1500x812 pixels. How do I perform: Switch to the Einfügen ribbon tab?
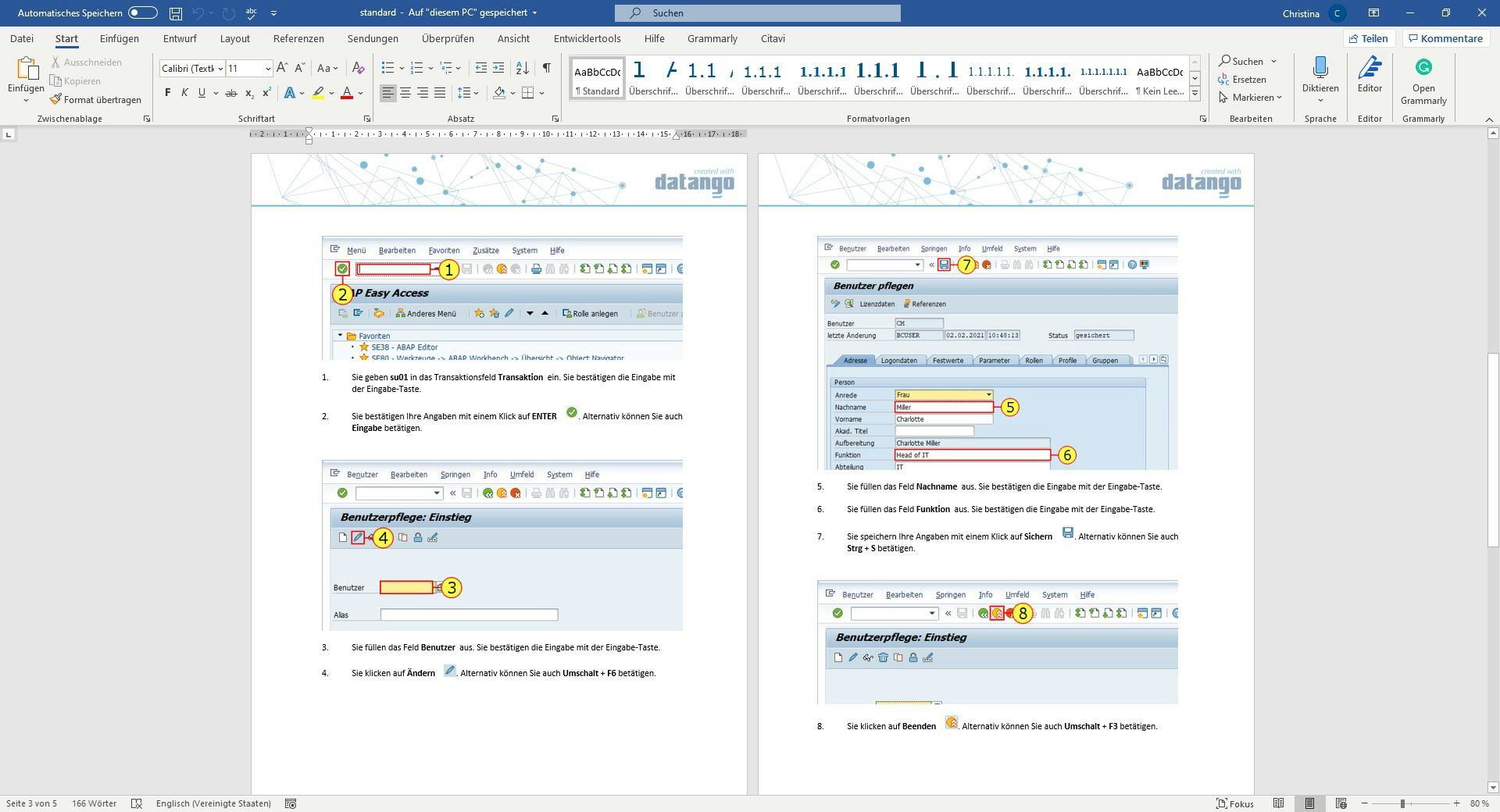click(119, 38)
